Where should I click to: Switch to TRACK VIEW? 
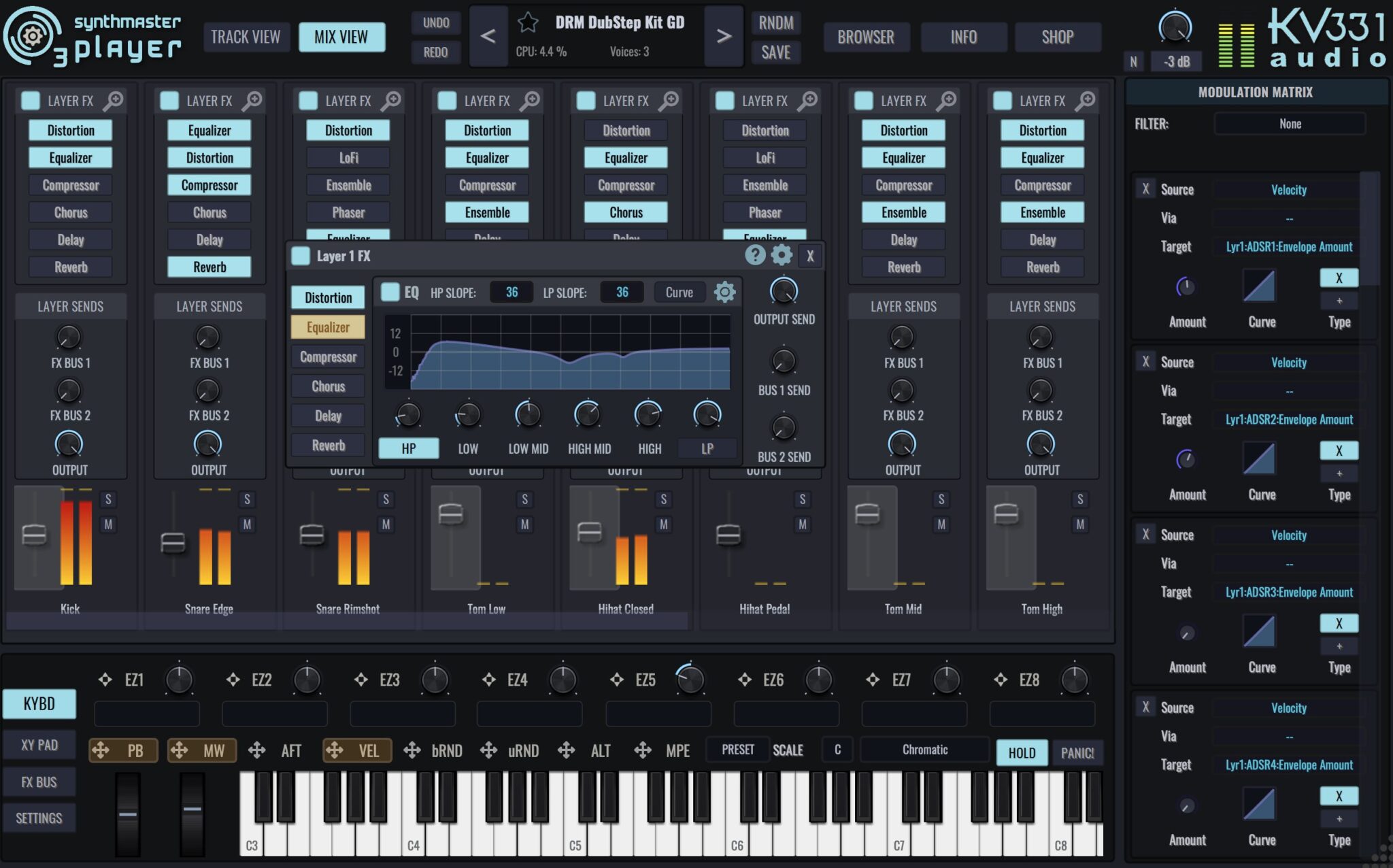(246, 37)
